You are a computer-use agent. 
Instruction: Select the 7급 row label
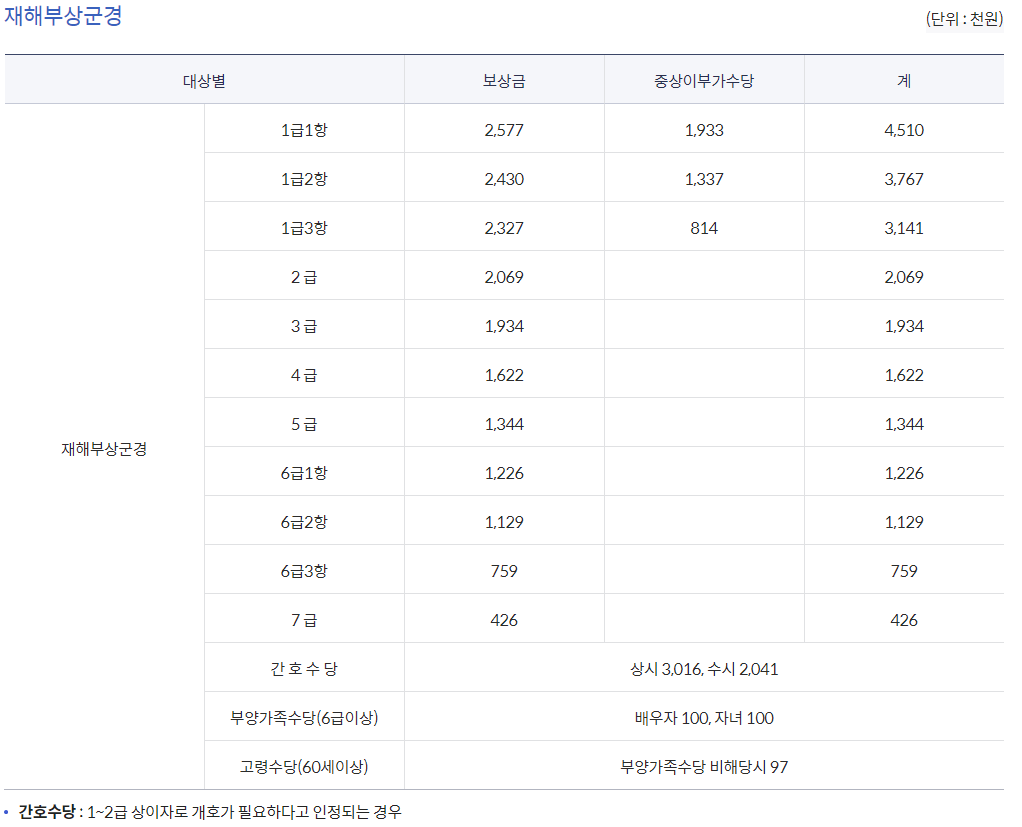tap(303, 619)
